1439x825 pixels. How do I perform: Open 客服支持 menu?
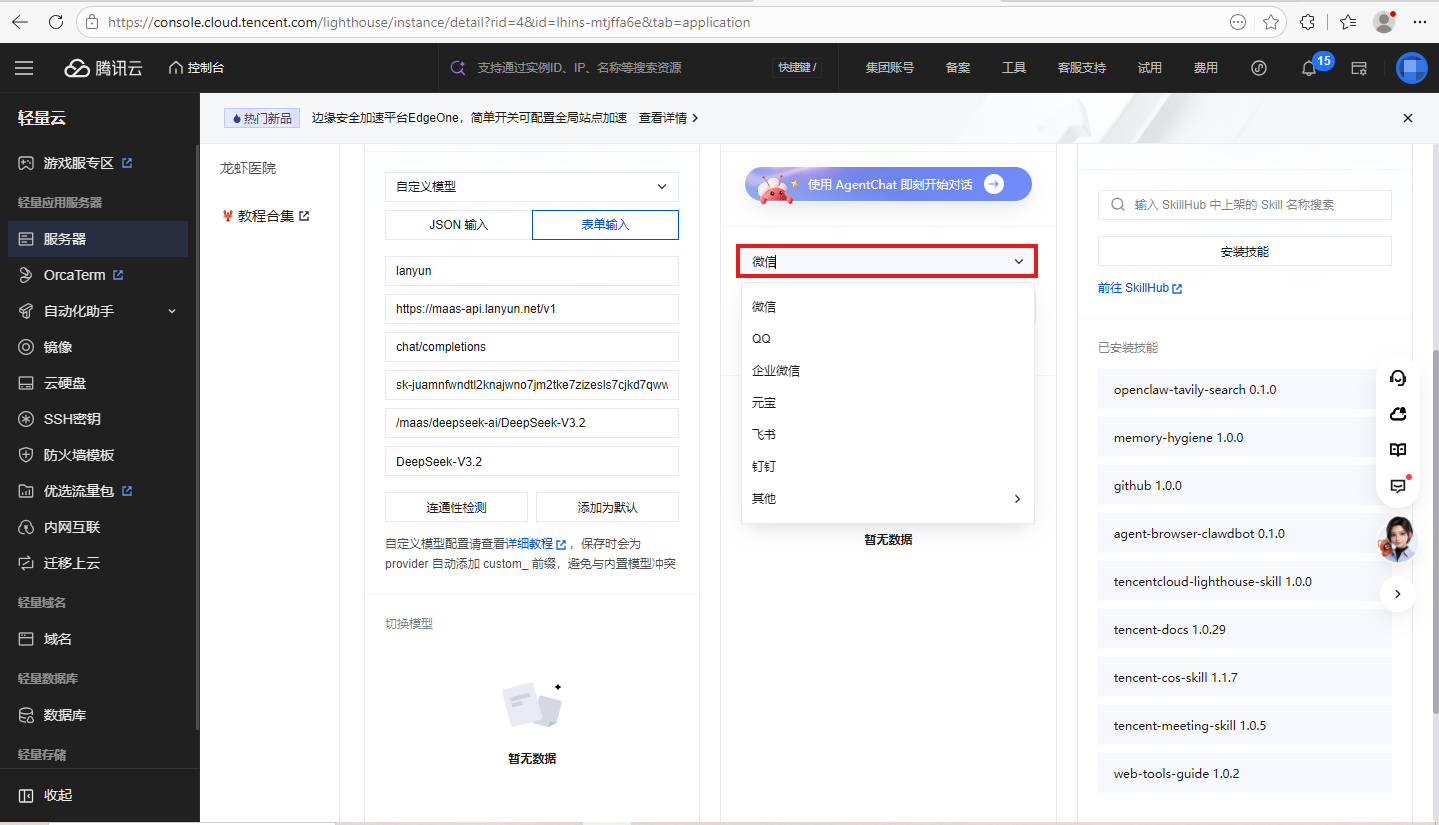pos(1082,68)
